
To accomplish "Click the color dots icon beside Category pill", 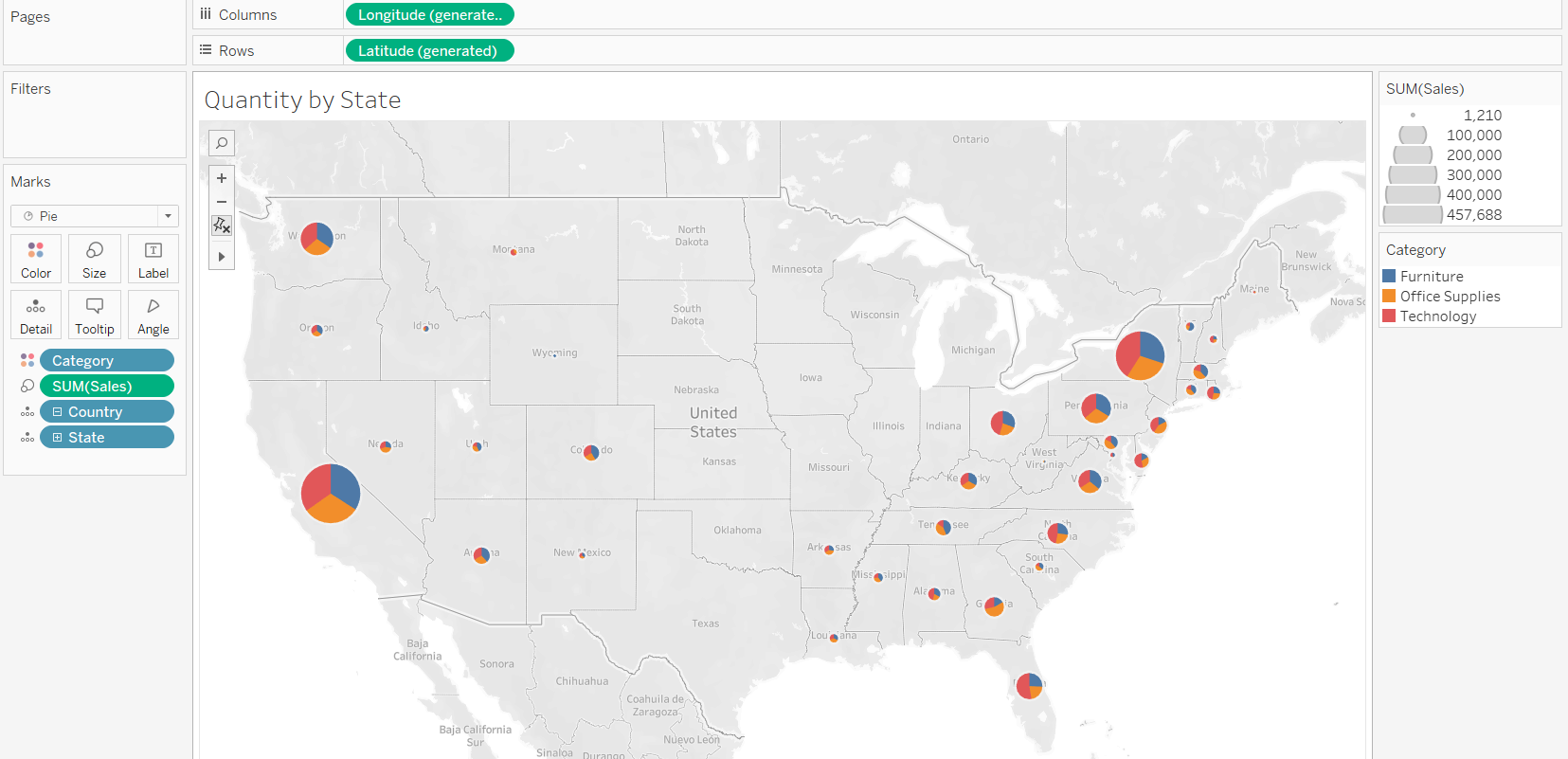I will [27, 360].
